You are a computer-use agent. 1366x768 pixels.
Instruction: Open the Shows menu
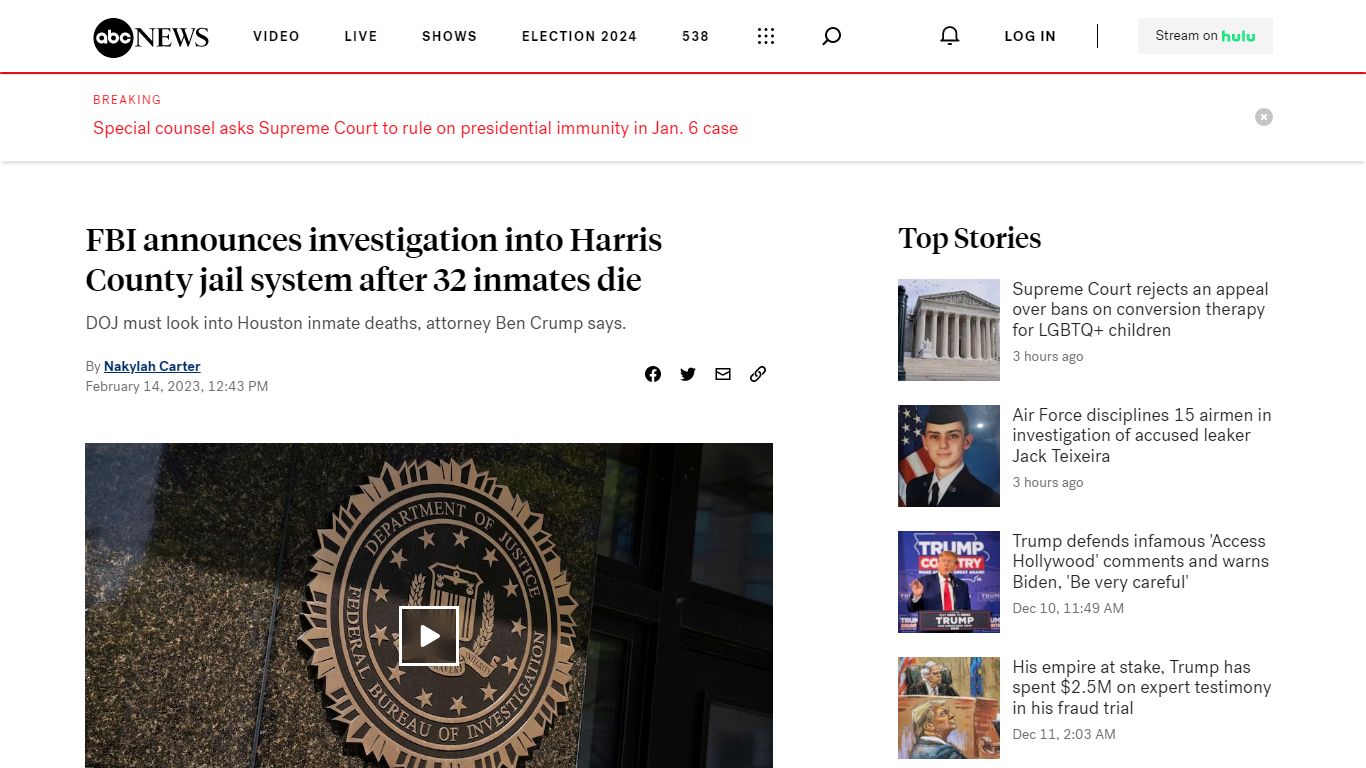coord(449,36)
